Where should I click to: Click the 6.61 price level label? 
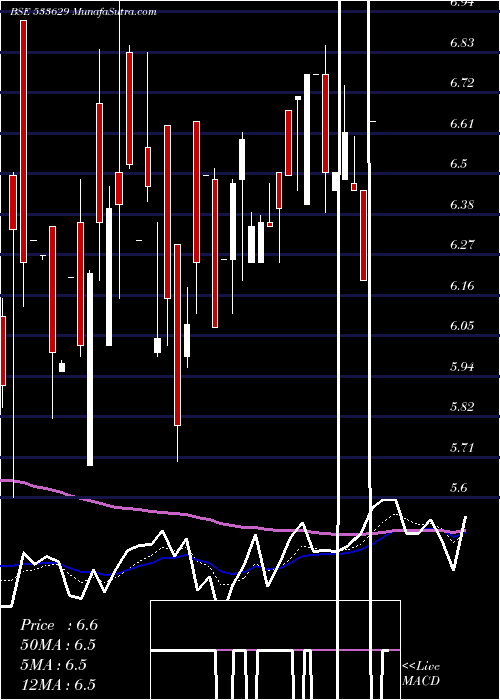coord(462,124)
